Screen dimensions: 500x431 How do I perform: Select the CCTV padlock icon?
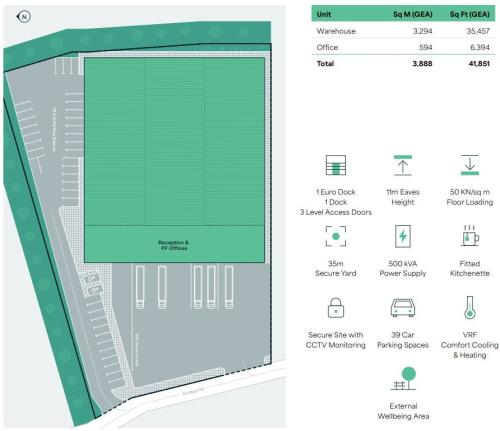pos(336,307)
